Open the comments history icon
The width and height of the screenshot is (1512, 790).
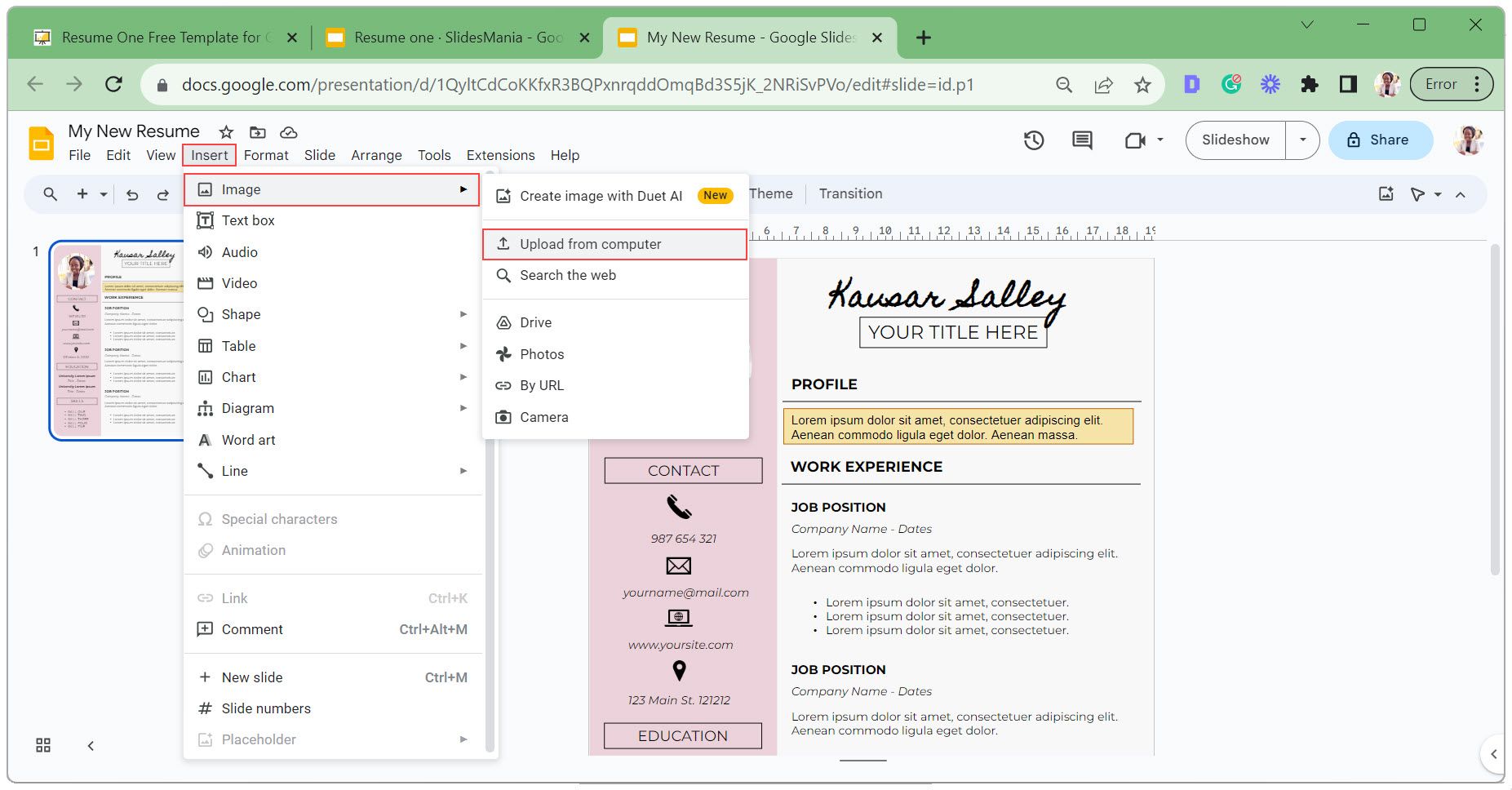tap(1082, 140)
